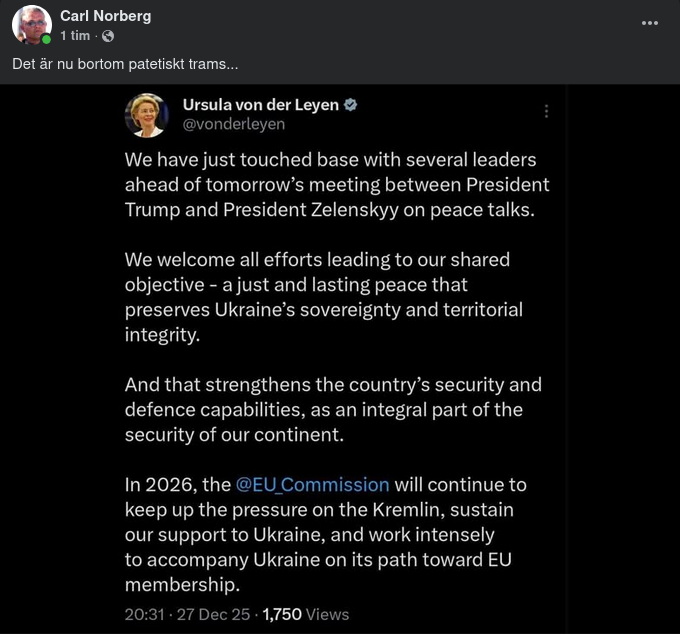Click the paragraph starting "We have just touched base"

tap(336, 184)
